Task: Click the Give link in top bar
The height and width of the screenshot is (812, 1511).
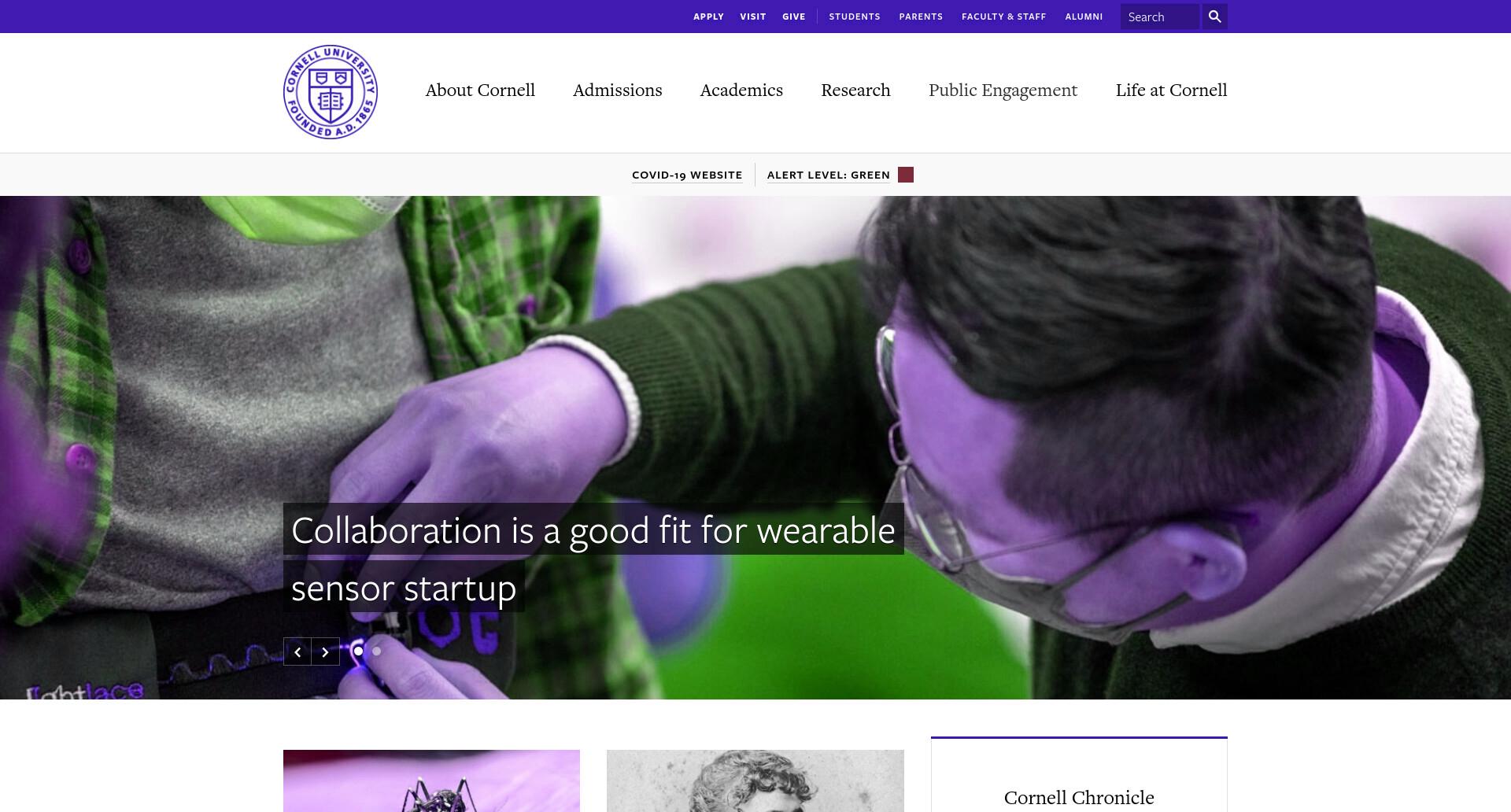Action: [x=794, y=17]
